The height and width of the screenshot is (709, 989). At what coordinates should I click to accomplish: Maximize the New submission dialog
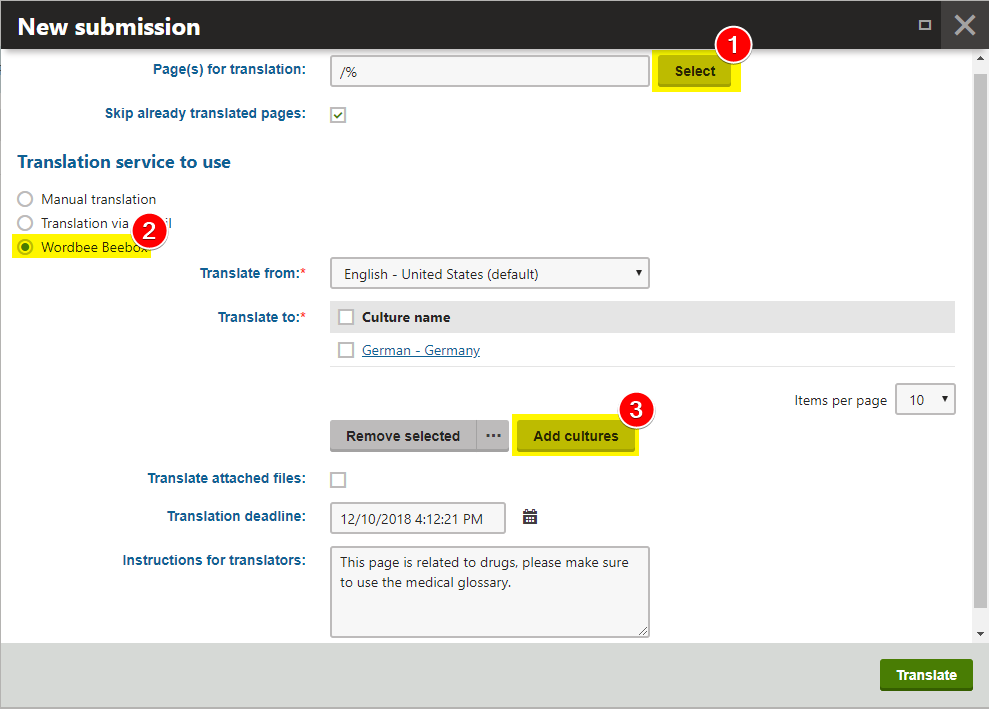click(x=925, y=25)
